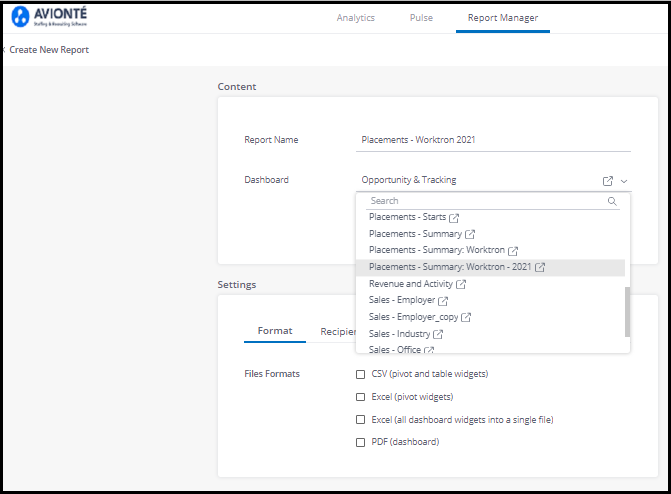Open Avionté logo home link
Viewport: 671px width, 494px height.
pyautogui.click(x=49, y=17)
